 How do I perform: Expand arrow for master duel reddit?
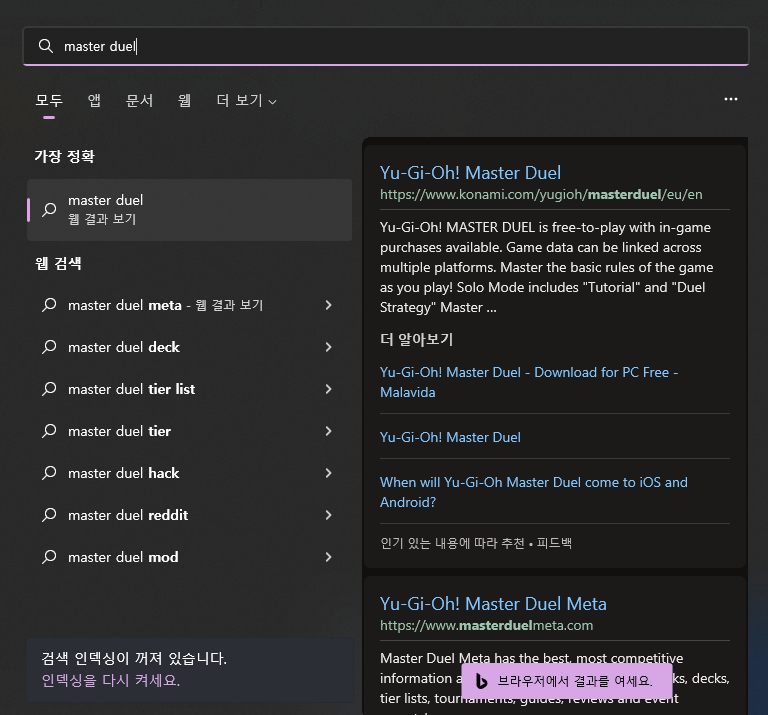328,515
